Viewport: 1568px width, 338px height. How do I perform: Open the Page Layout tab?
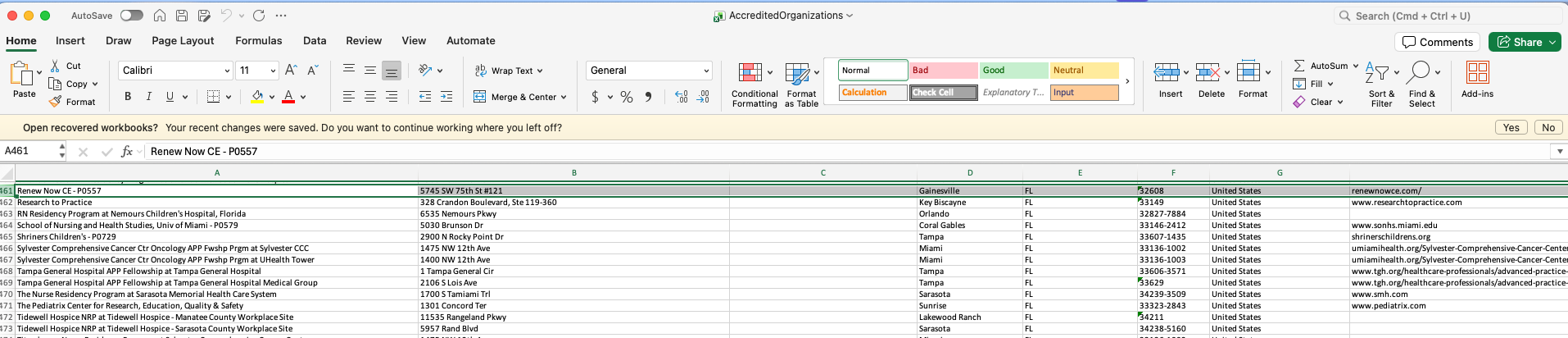183,40
